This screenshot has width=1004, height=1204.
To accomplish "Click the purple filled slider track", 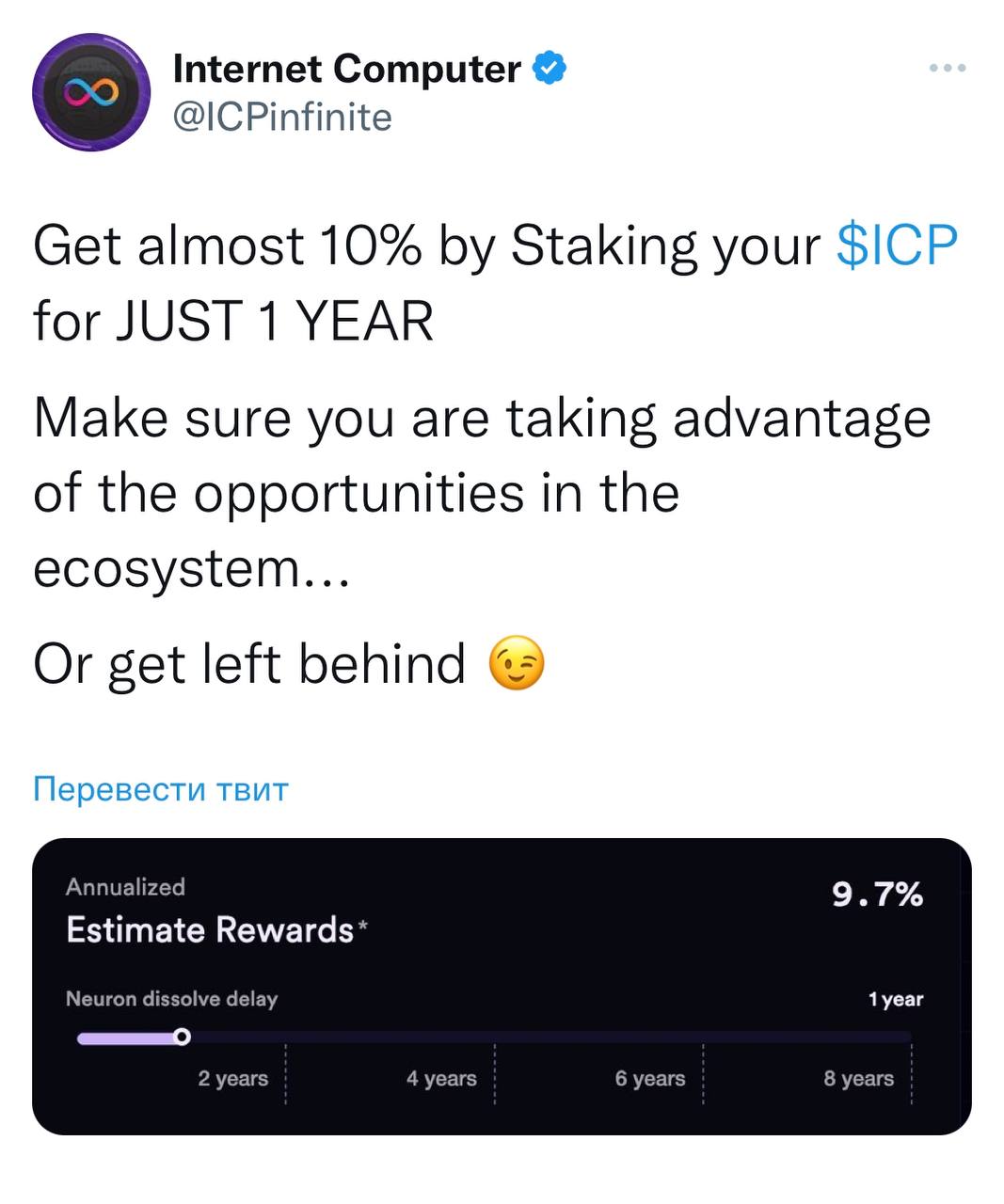I will 125,1038.
